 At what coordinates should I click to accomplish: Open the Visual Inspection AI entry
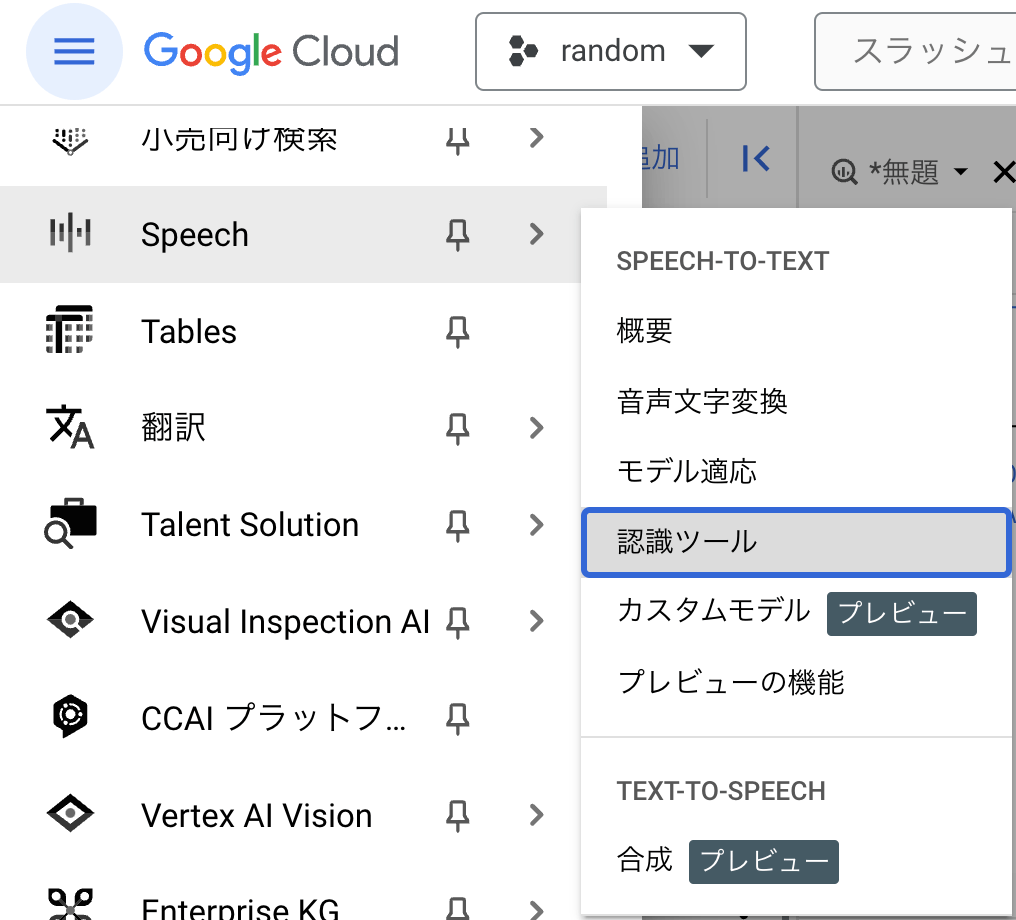(286, 621)
